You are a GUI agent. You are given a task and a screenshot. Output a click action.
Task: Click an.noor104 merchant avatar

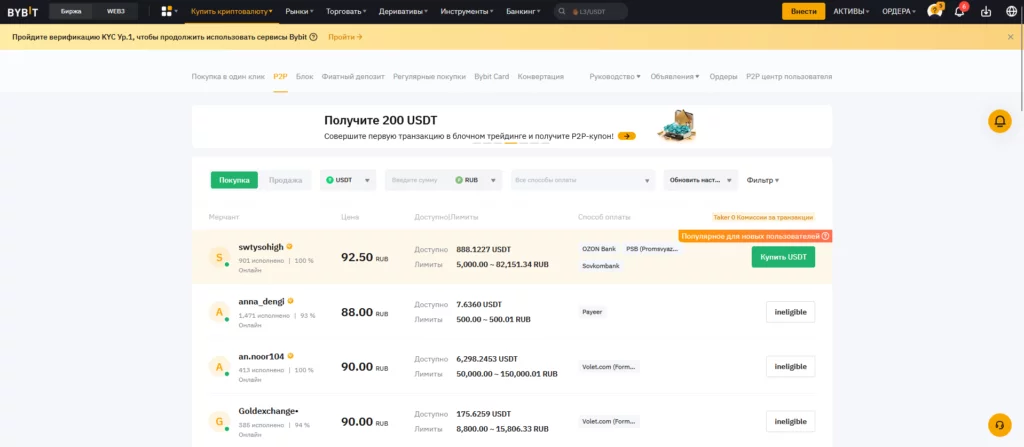click(x=219, y=367)
